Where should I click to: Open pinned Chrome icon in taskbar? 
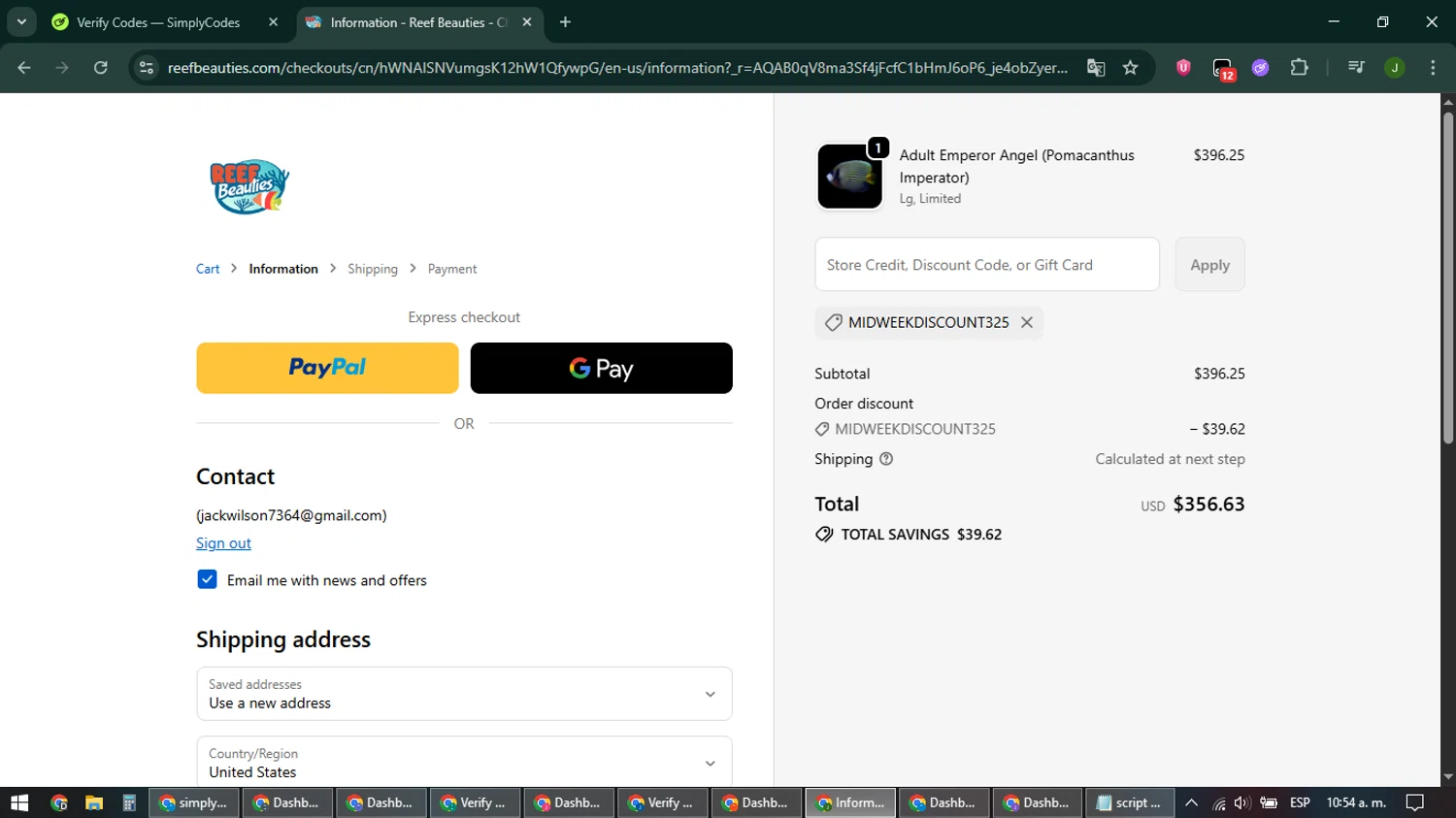point(59,802)
